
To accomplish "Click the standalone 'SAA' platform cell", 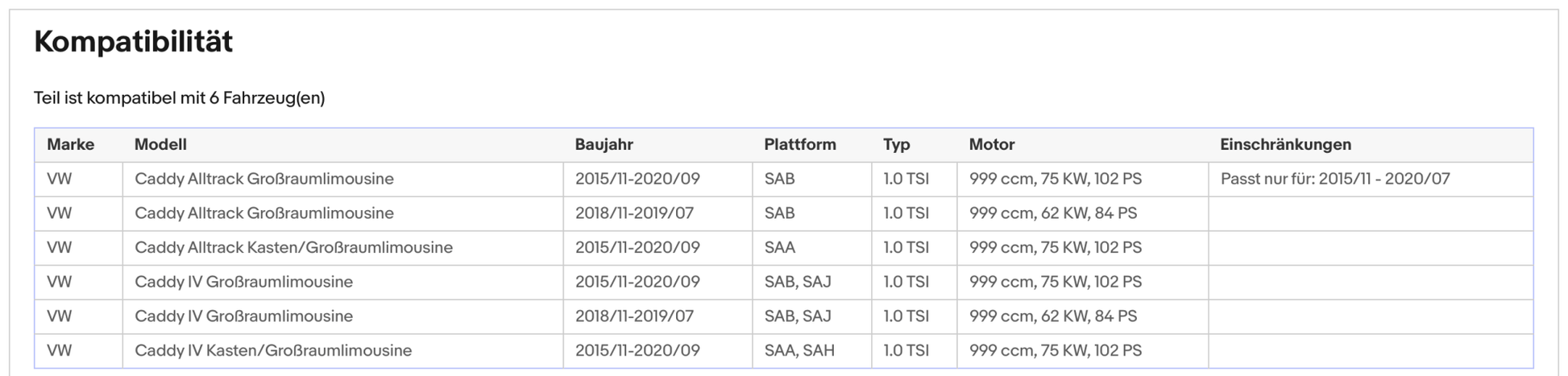I will click(779, 248).
